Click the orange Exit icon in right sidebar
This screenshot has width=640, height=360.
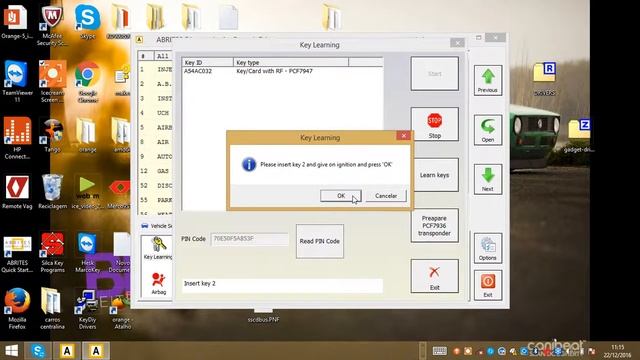click(488, 285)
